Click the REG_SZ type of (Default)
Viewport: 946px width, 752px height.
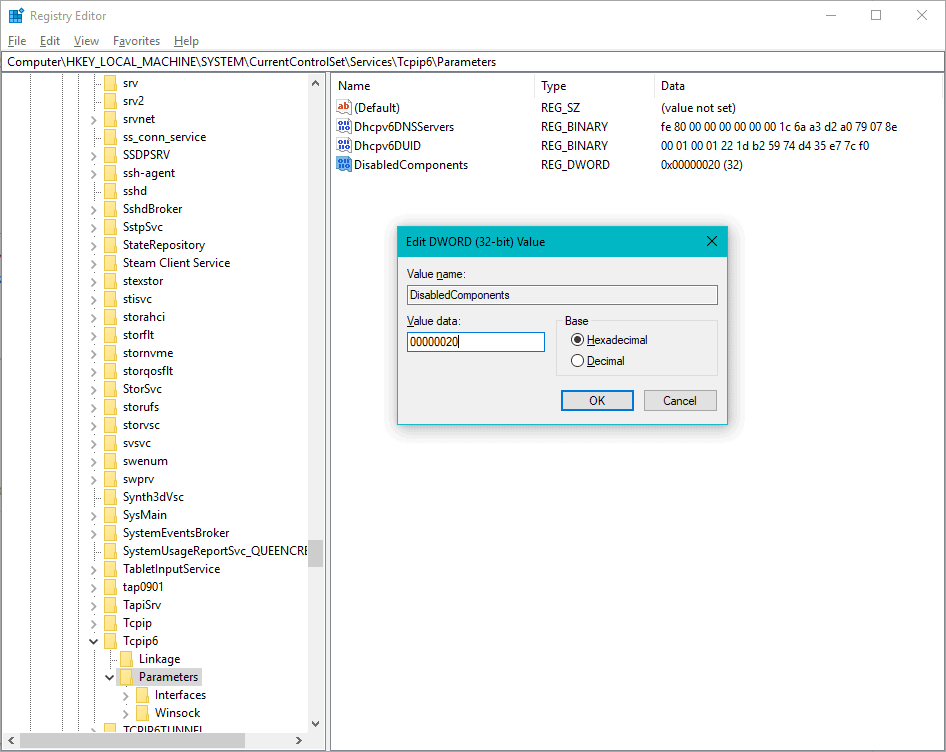click(560, 107)
